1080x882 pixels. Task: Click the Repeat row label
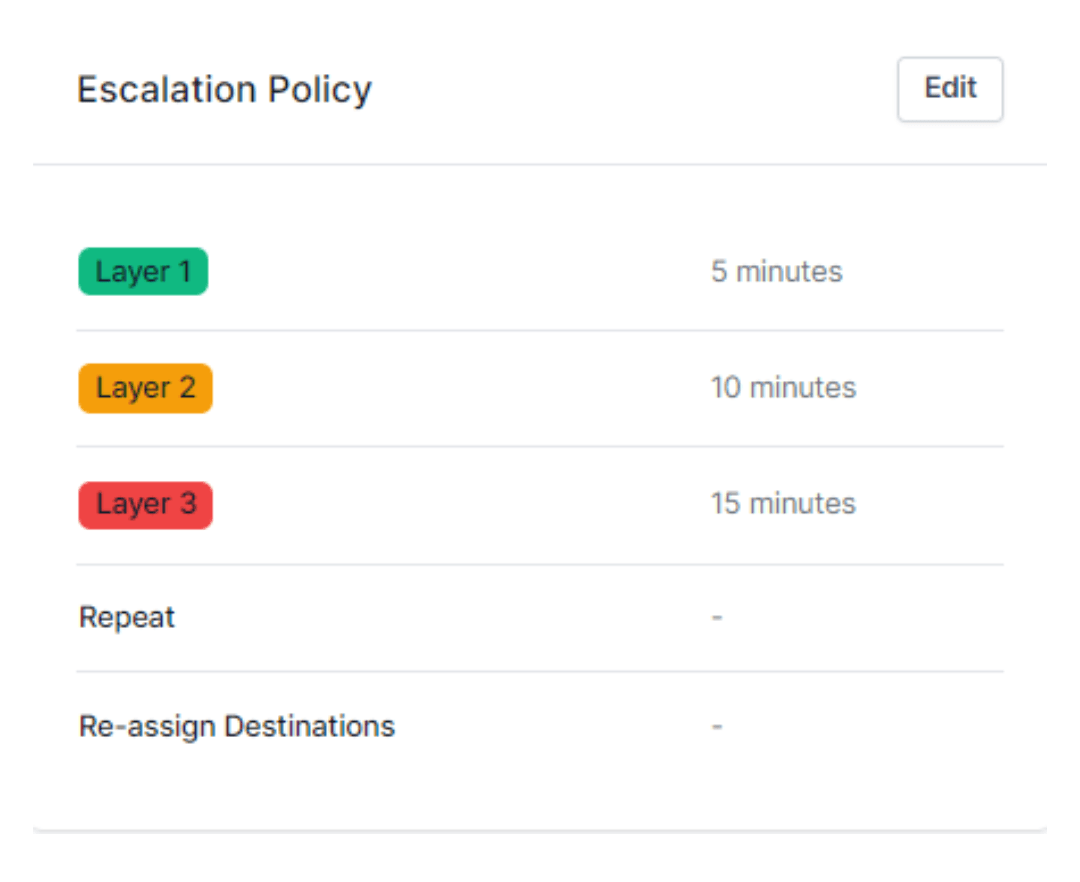click(x=126, y=617)
